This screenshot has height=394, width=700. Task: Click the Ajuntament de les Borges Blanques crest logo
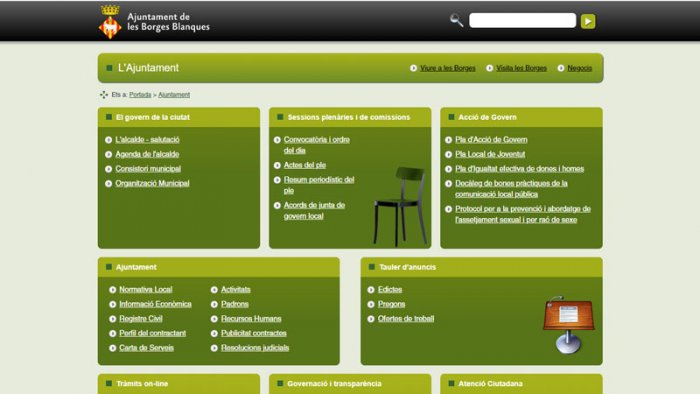[110, 22]
